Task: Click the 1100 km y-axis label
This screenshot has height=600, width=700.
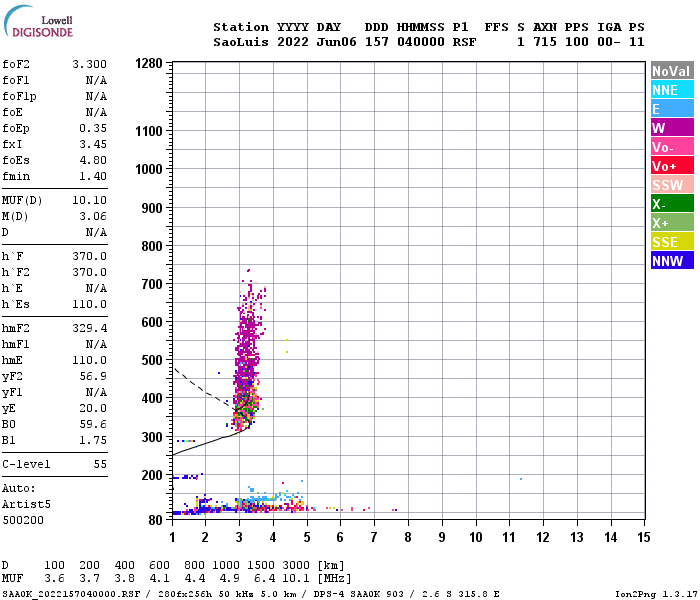Action: [x=149, y=131]
